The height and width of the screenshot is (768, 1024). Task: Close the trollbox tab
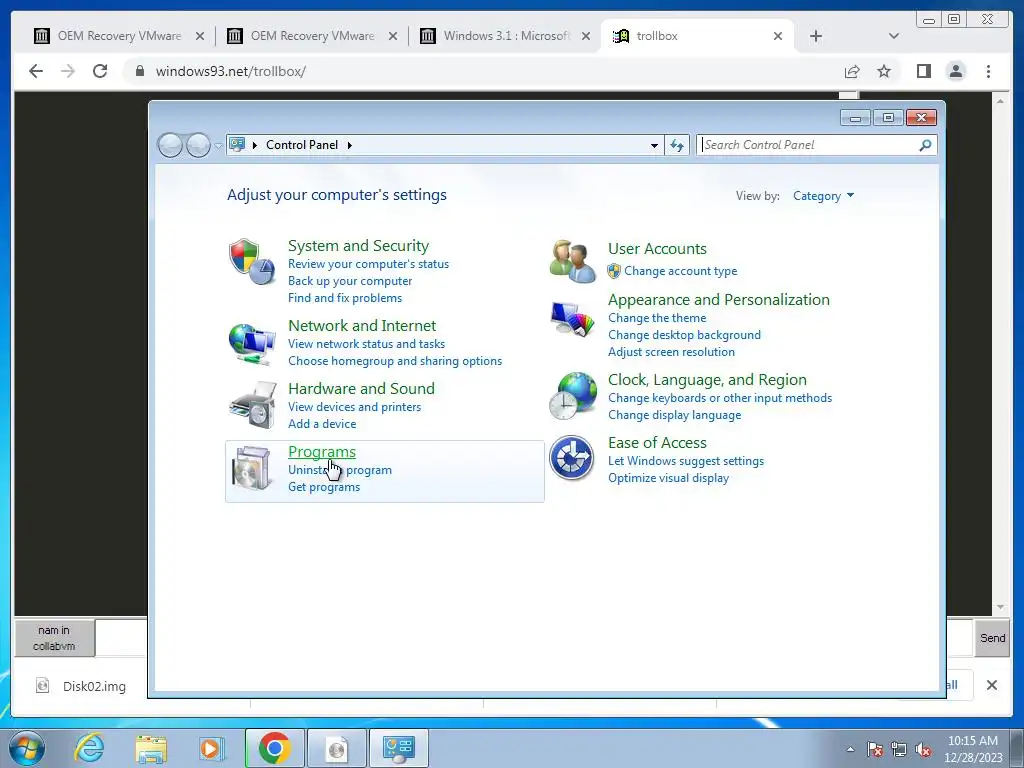click(x=778, y=36)
